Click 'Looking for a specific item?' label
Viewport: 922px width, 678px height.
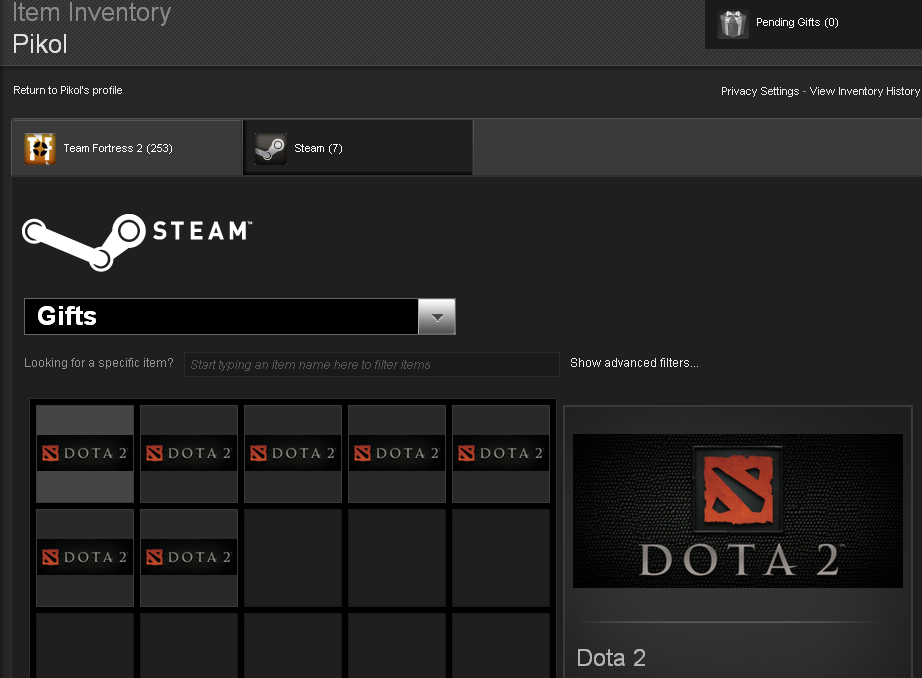click(99, 363)
